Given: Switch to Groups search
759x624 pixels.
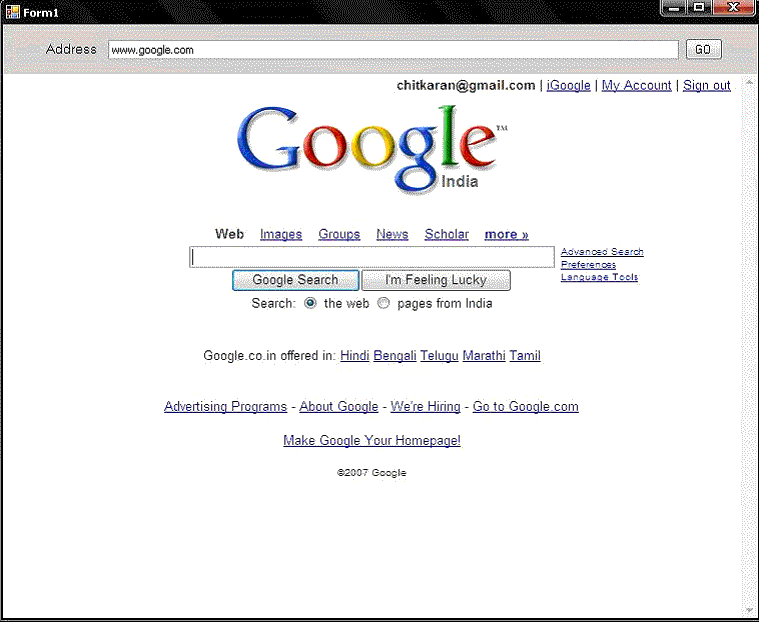Looking at the screenshot, I should coord(339,234).
